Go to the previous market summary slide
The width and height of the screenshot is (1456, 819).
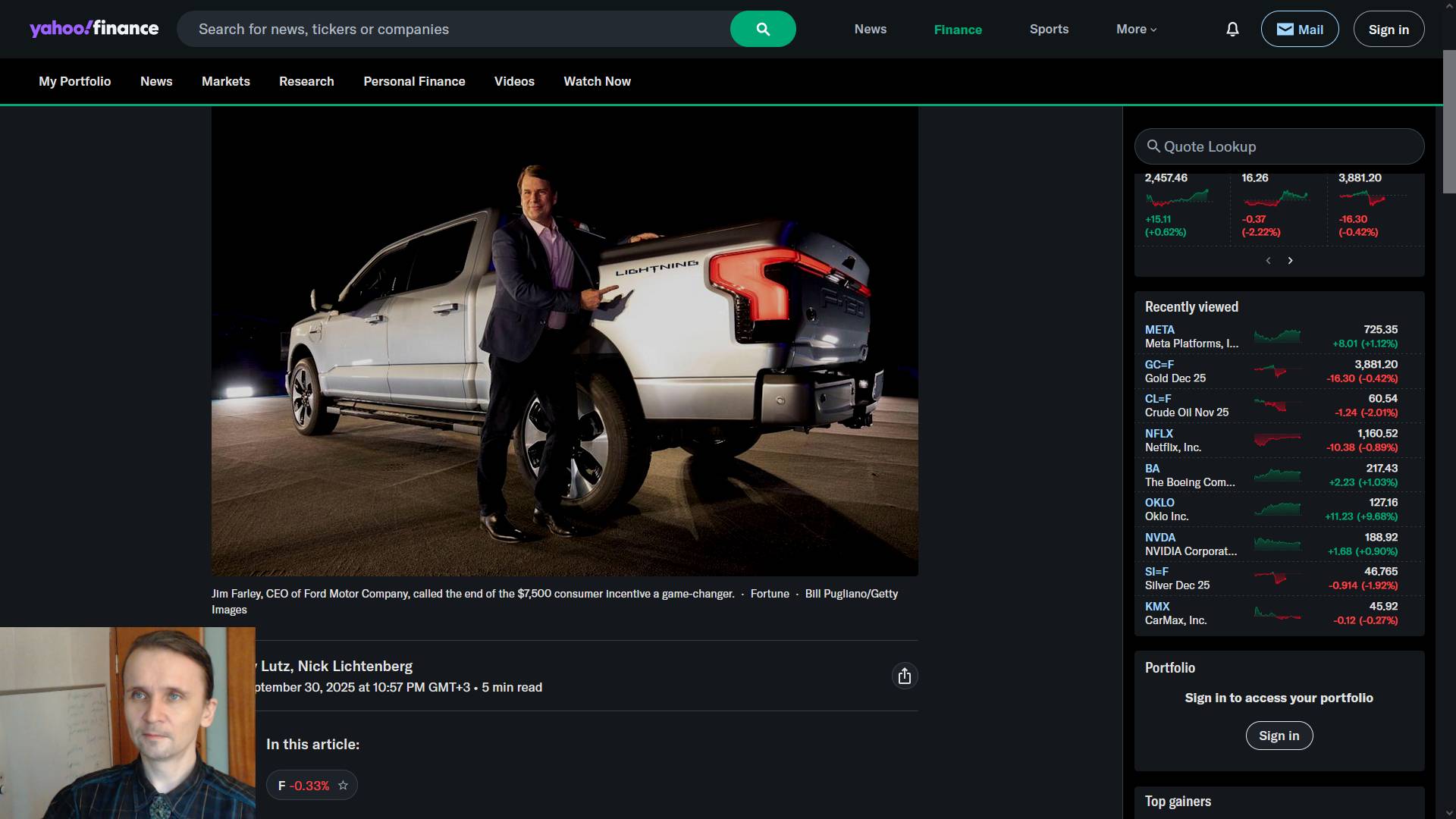[x=1268, y=260]
